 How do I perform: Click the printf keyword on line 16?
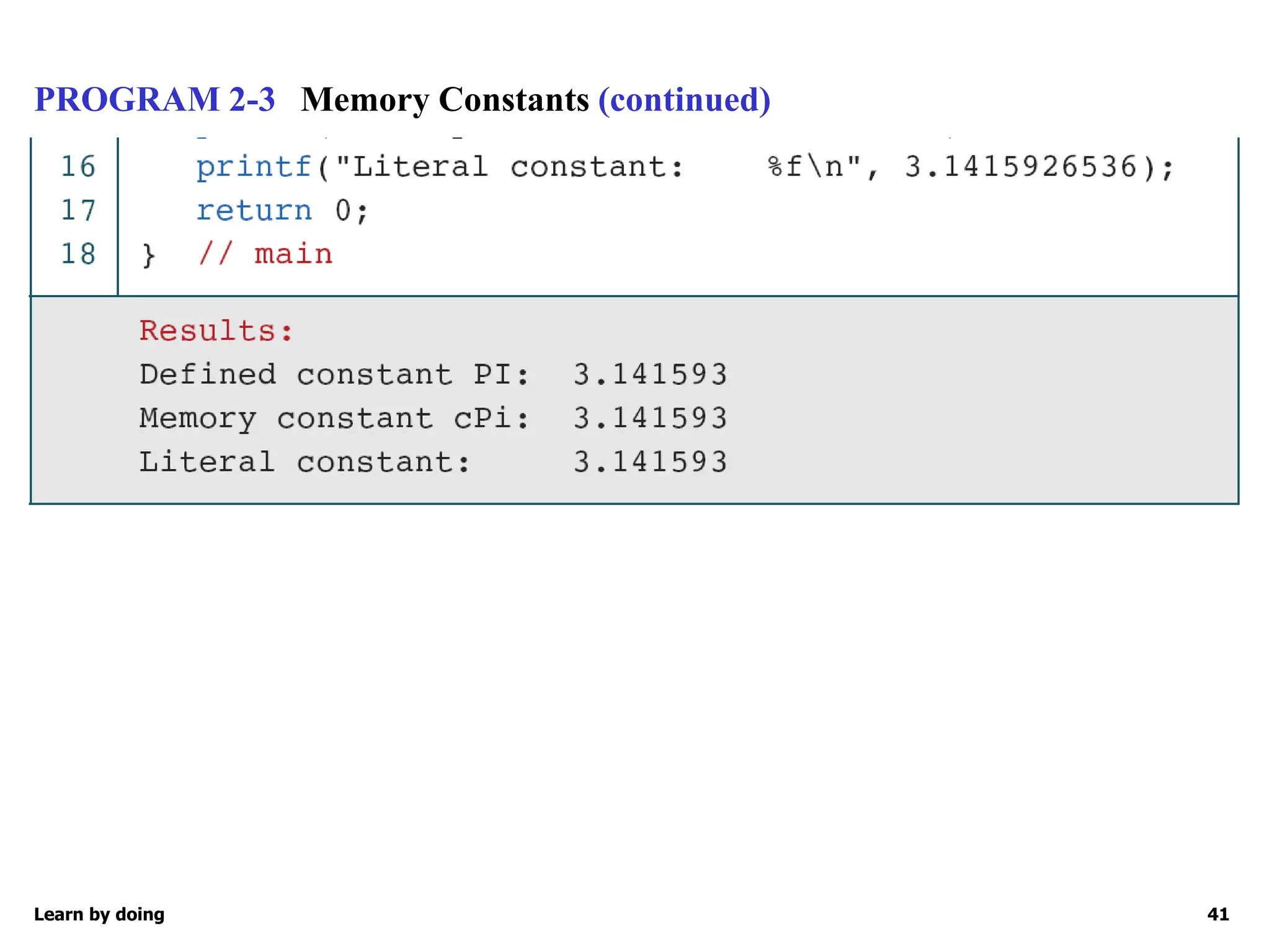(254, 167)
